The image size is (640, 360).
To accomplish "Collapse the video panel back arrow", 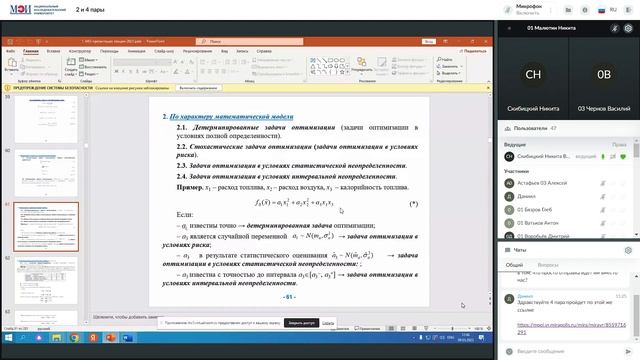I will (509, 28).
